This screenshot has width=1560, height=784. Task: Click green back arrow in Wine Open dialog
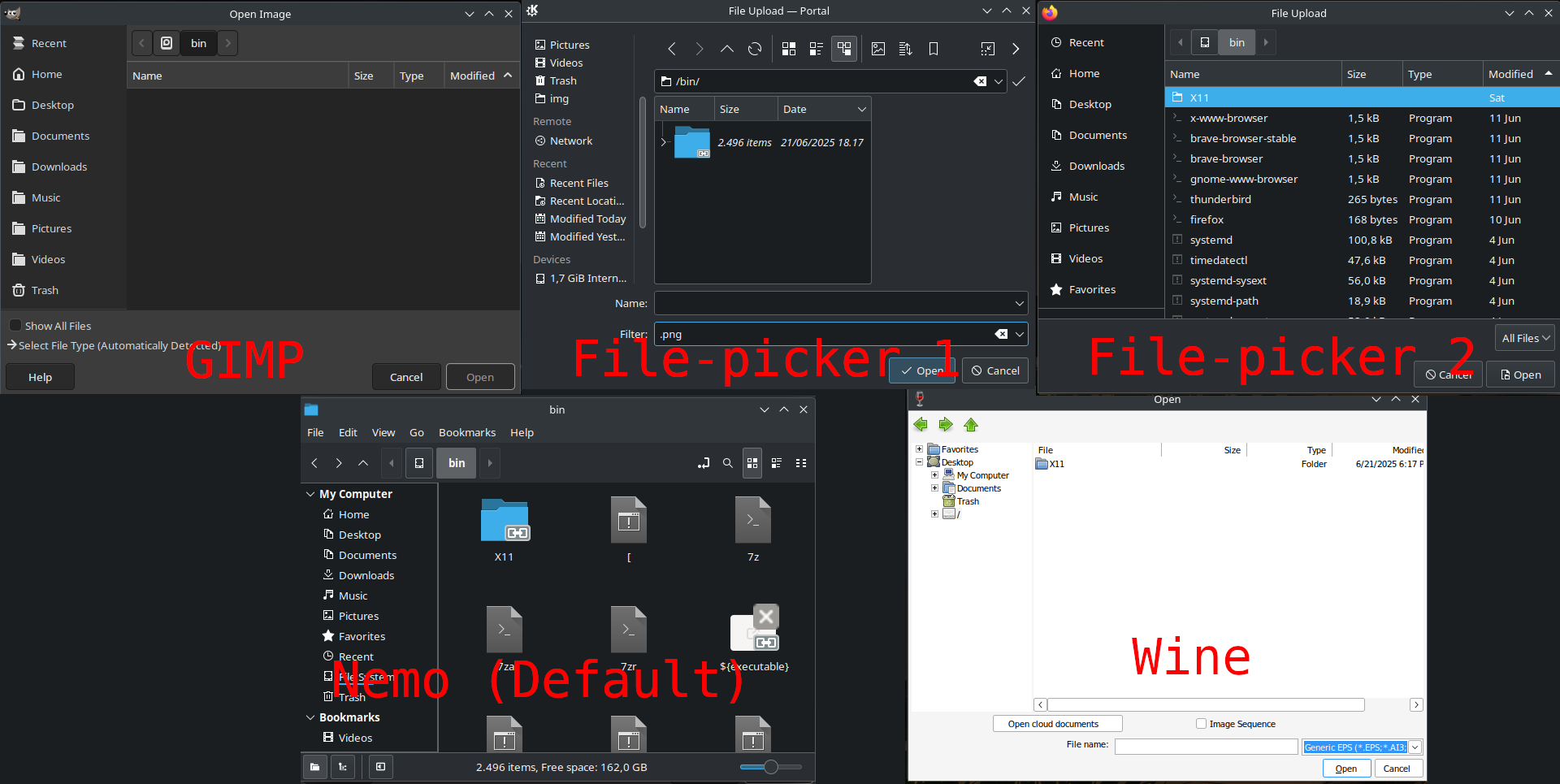pos(921,425)
